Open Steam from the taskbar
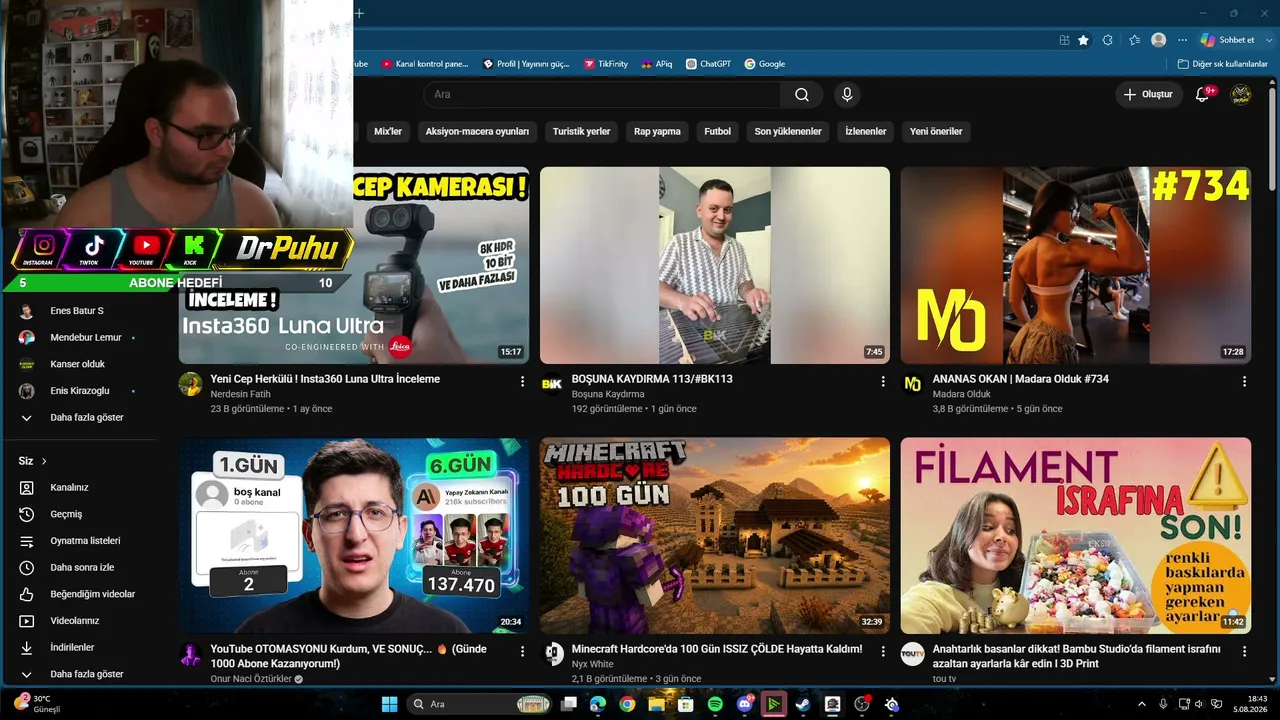The height and width of the screenshot is (720, 1280). [802, 704]
